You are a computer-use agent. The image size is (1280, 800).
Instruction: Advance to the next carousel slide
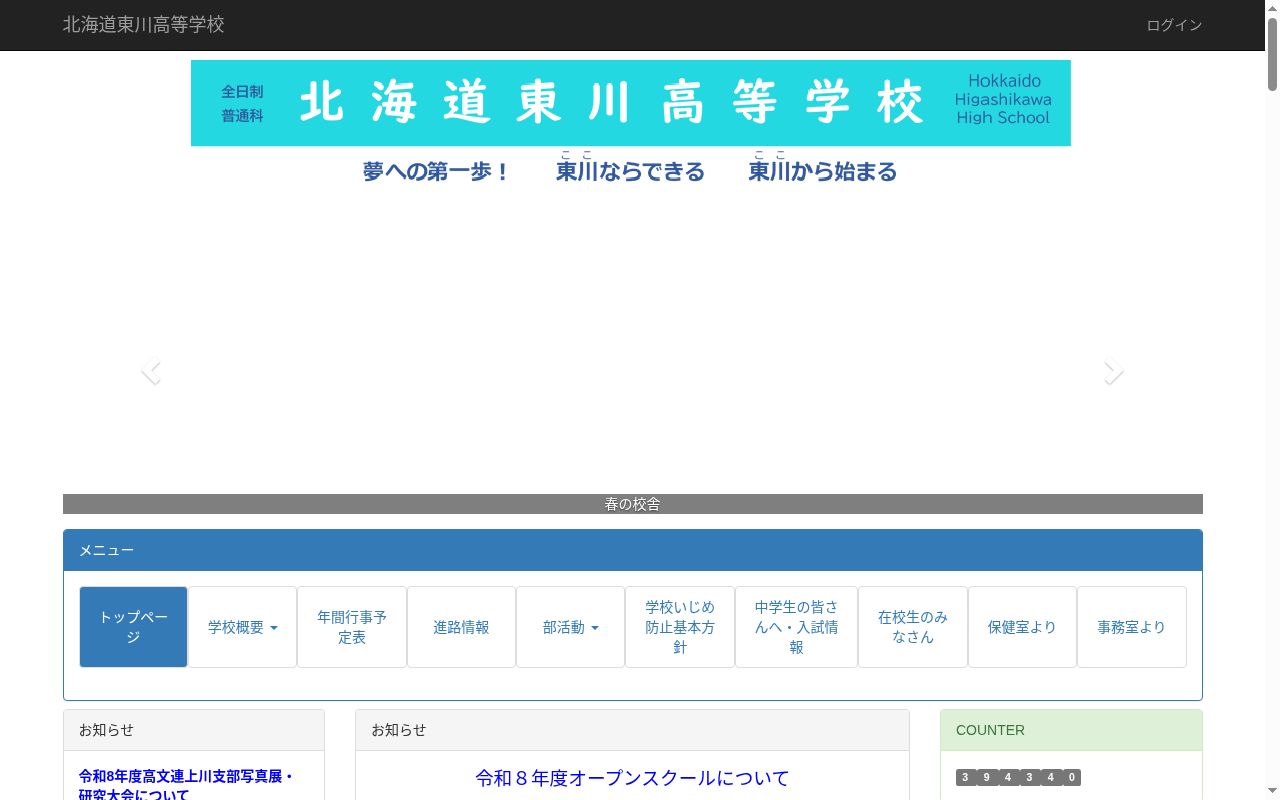[x=1113, y=372]
